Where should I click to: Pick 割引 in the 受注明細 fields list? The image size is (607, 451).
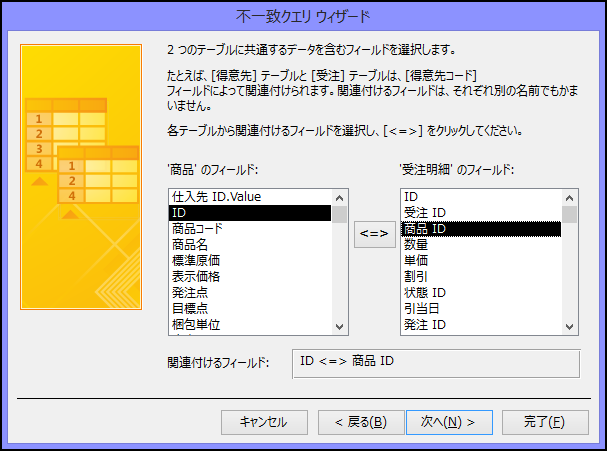[481, 276]
